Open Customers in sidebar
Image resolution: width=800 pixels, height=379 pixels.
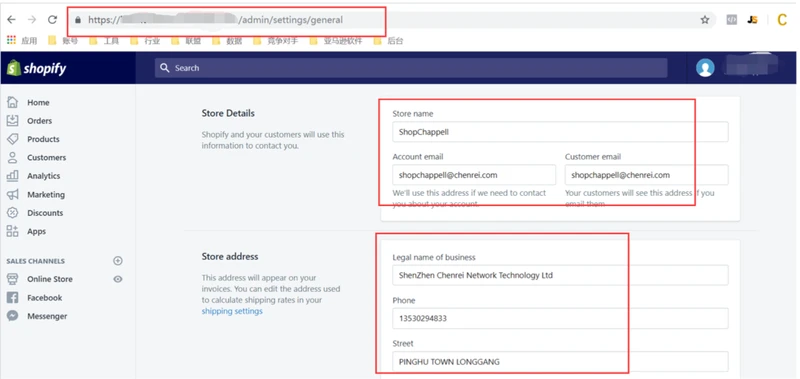pyautogui.click(x=46, y=158)
